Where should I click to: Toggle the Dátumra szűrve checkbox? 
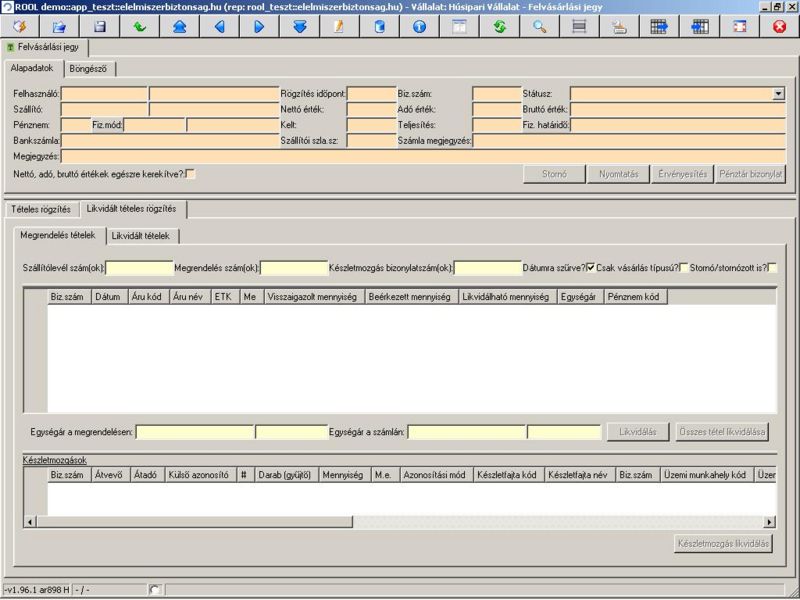[x=590, y=268]
